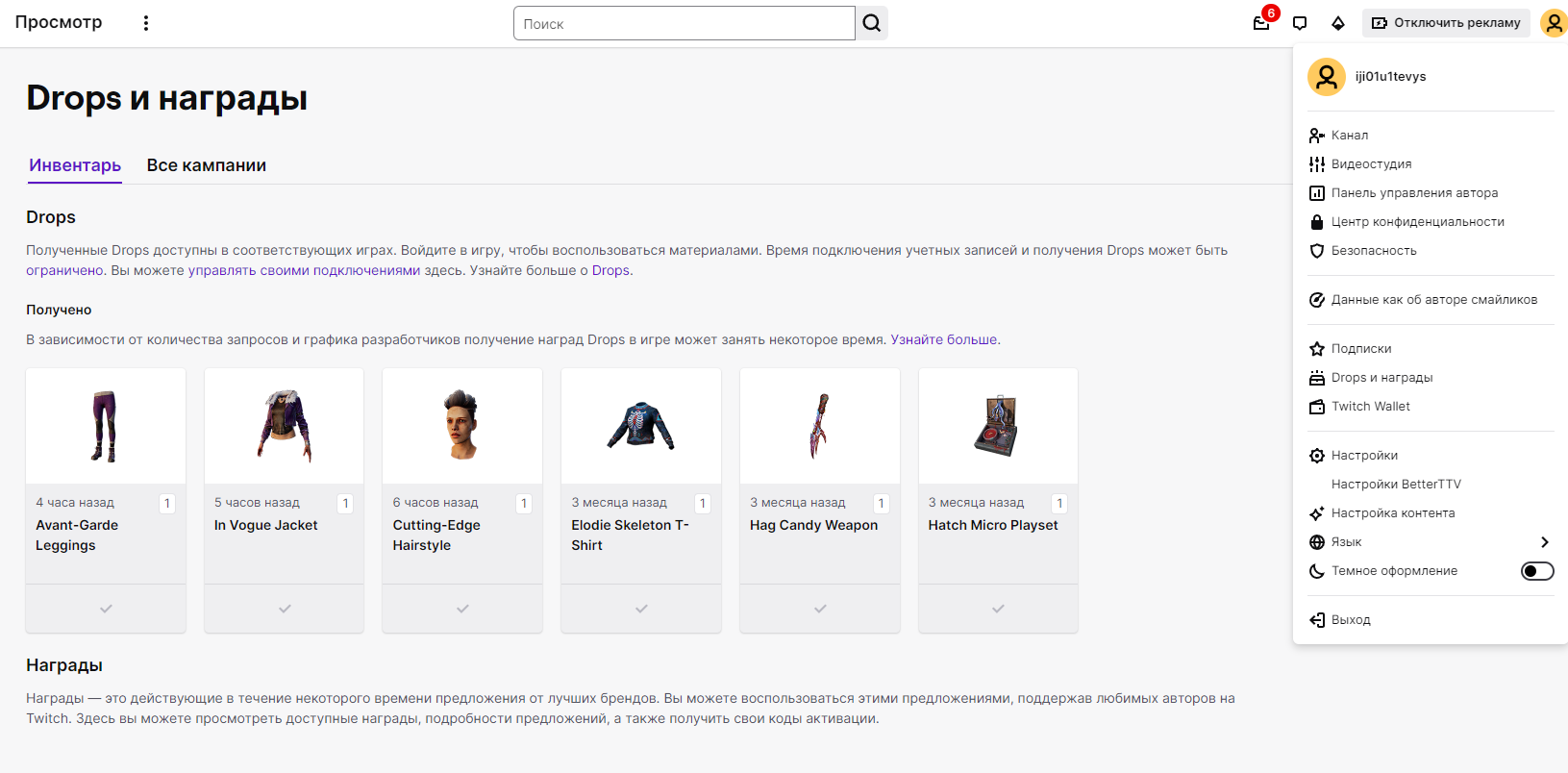Open the three-dot more menu

click(146, 23)
